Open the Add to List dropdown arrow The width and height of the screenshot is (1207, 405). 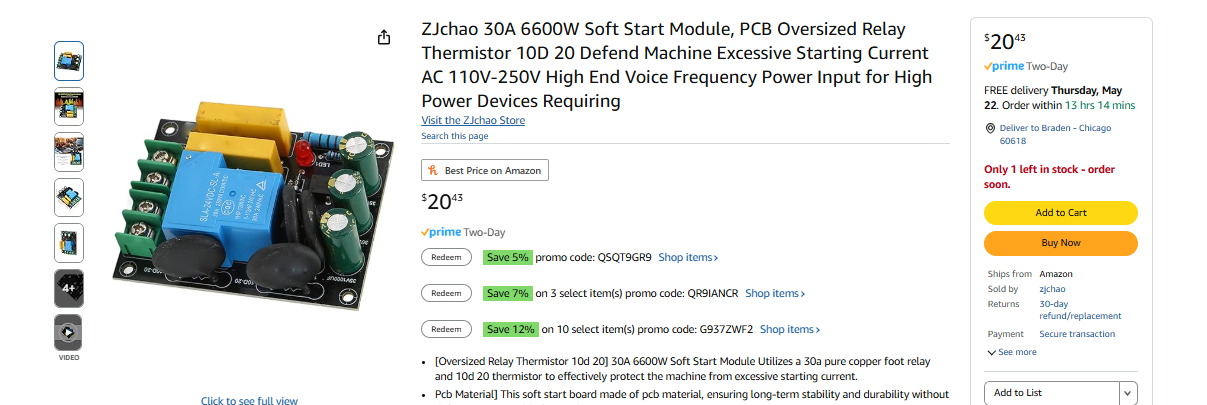[1128, 393]
